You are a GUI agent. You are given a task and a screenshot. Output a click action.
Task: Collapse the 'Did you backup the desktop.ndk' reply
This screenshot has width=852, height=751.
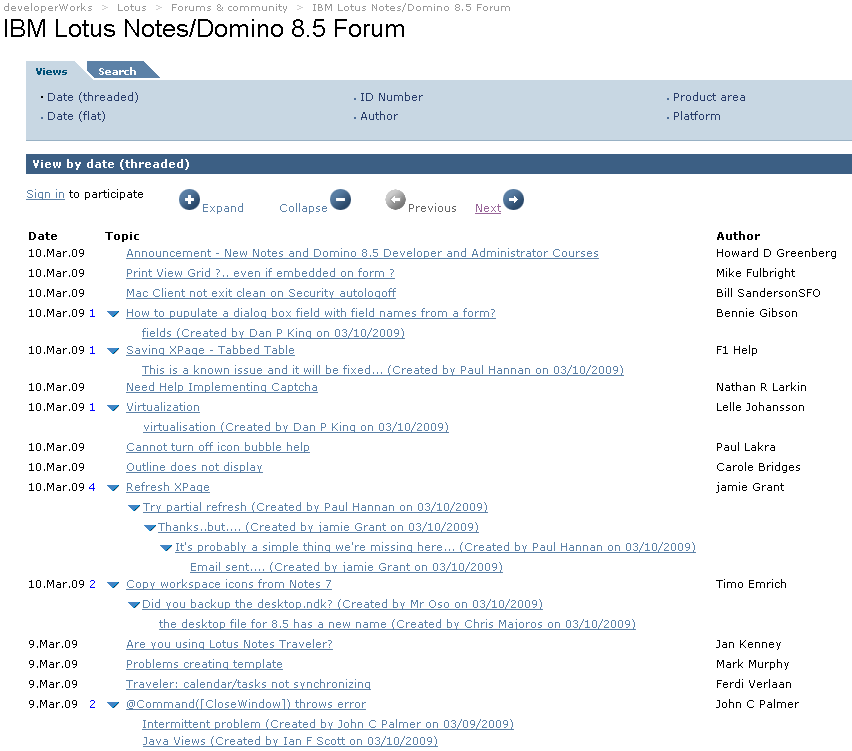(x=134, y=605)
